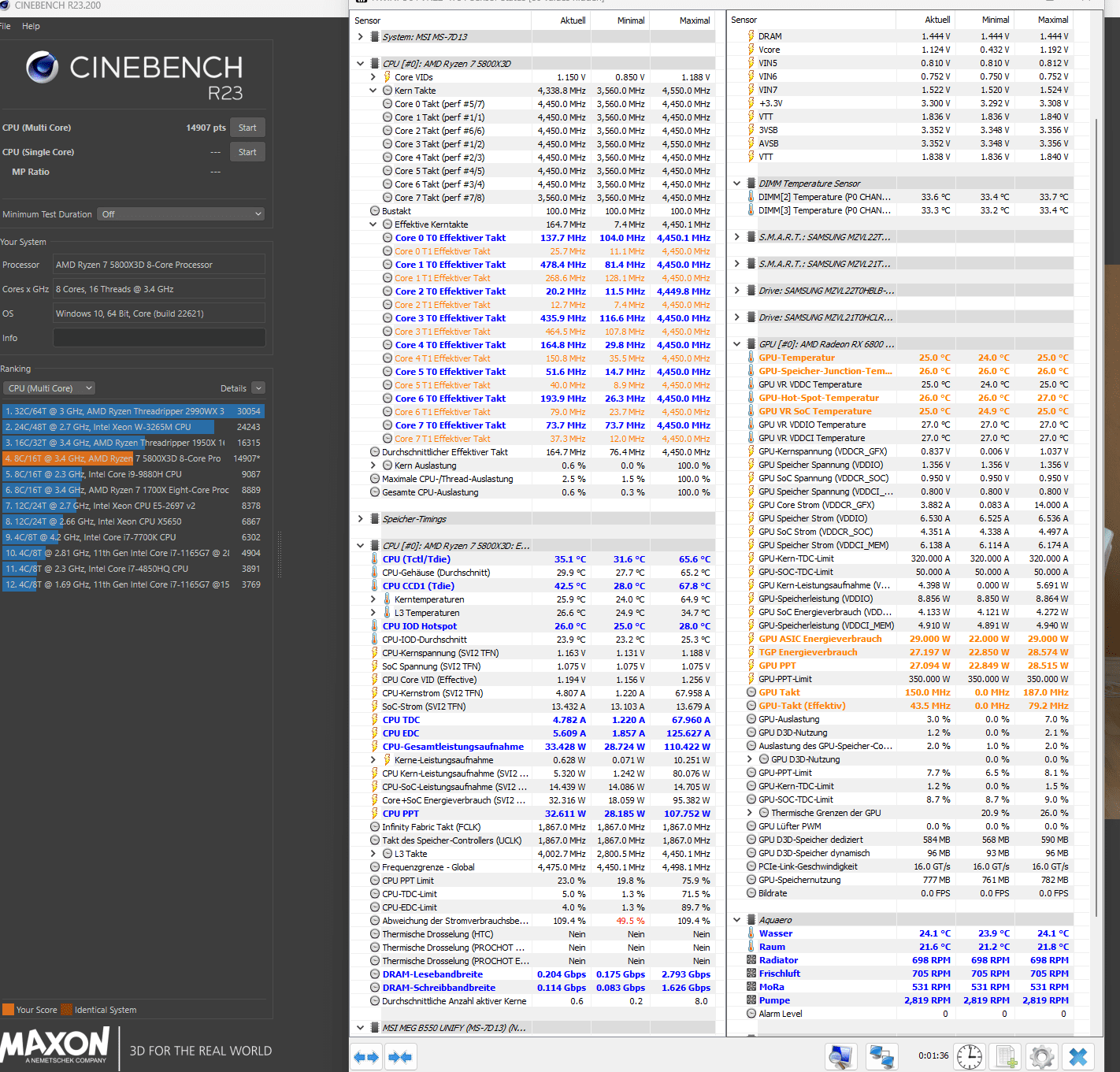
Task: Collapse the Aquaero sensor group
Action: (737, 920)
